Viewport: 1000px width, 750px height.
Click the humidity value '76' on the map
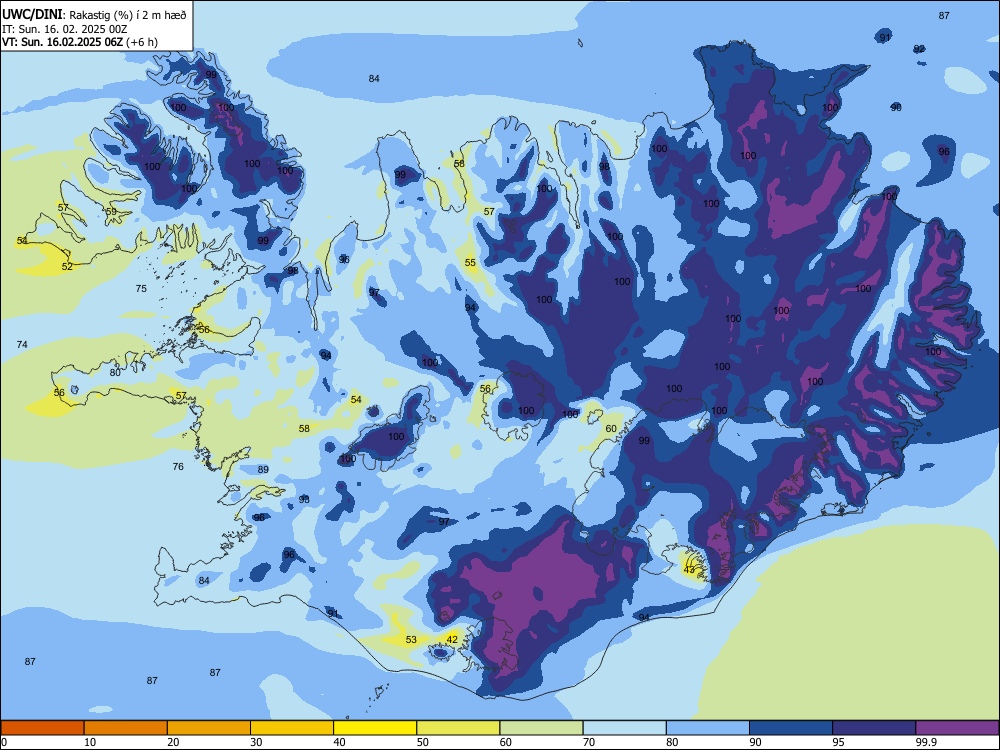pyautogui.click(x=178, y=467)
